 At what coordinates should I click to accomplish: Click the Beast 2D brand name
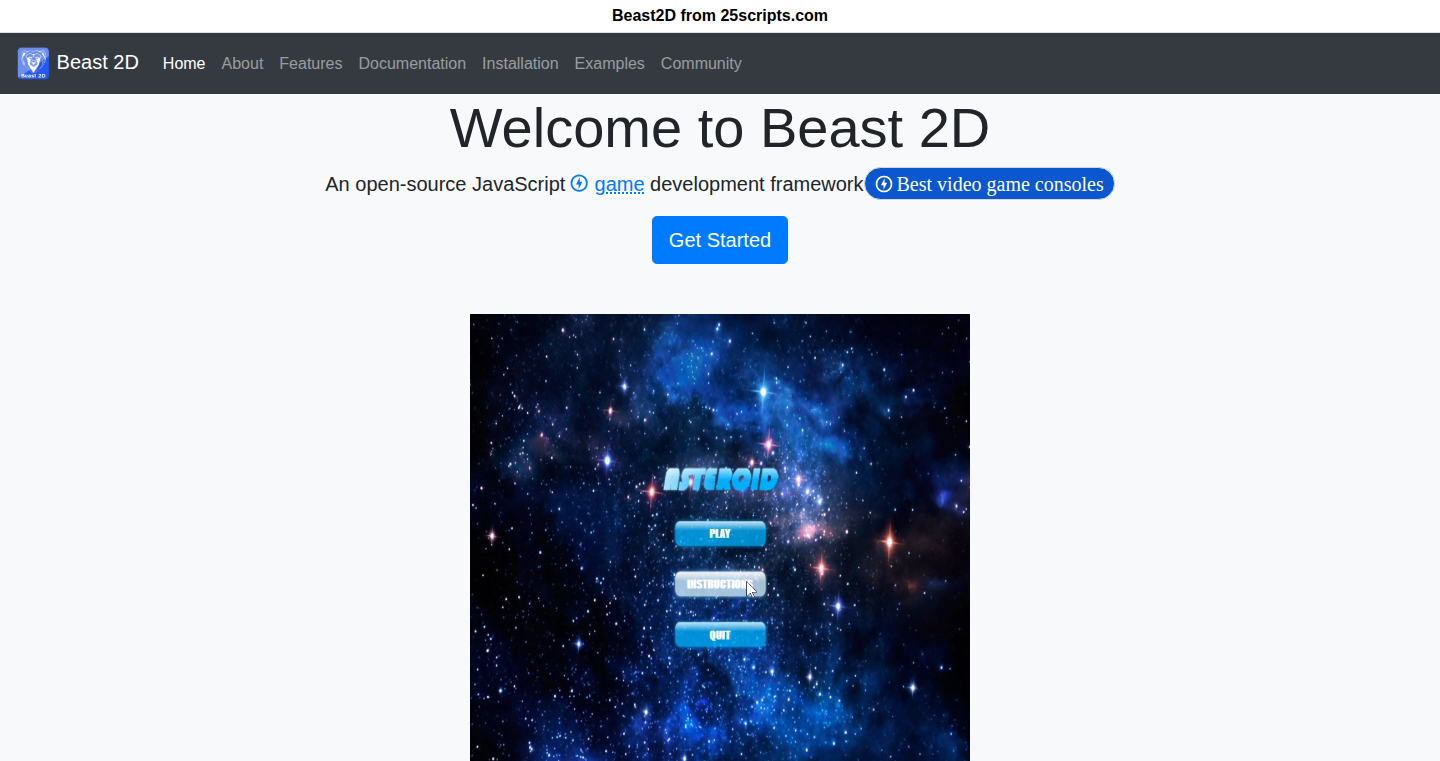97,62
